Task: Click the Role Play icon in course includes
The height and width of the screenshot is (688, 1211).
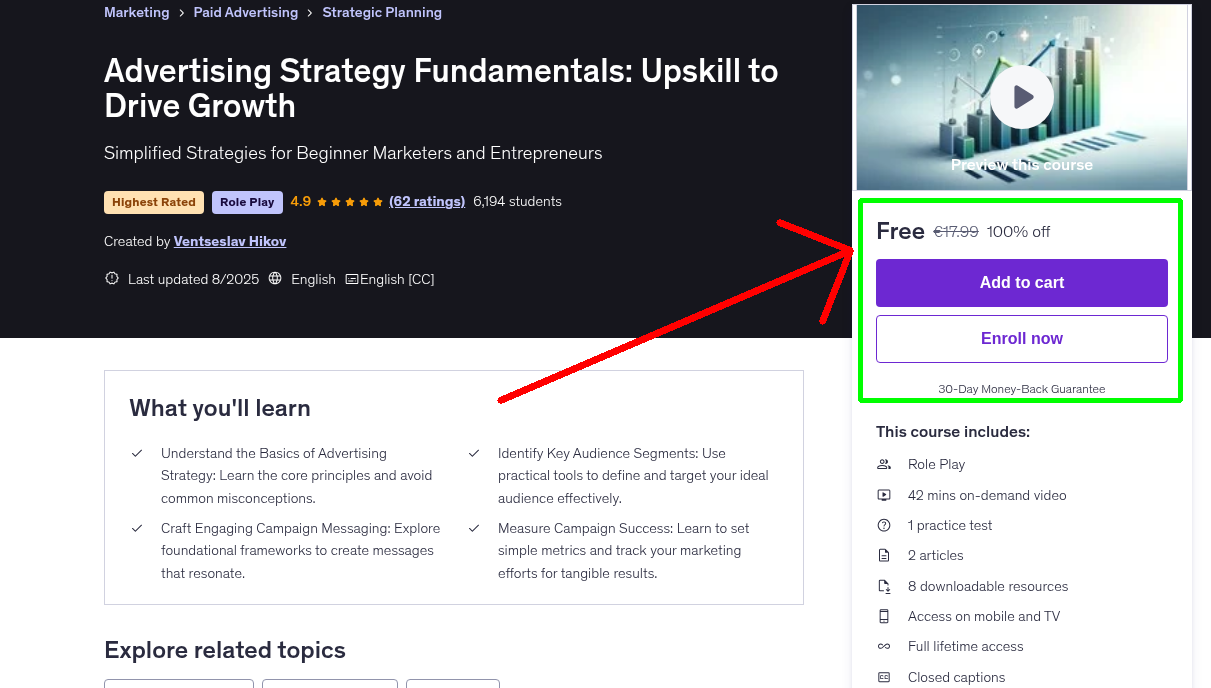Action: pyautogui.click(x=884, y=463)
